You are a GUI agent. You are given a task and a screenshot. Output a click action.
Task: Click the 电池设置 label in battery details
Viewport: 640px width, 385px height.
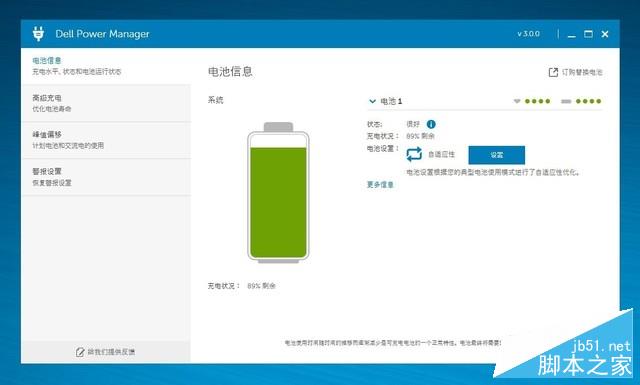[x=383, y=149]
